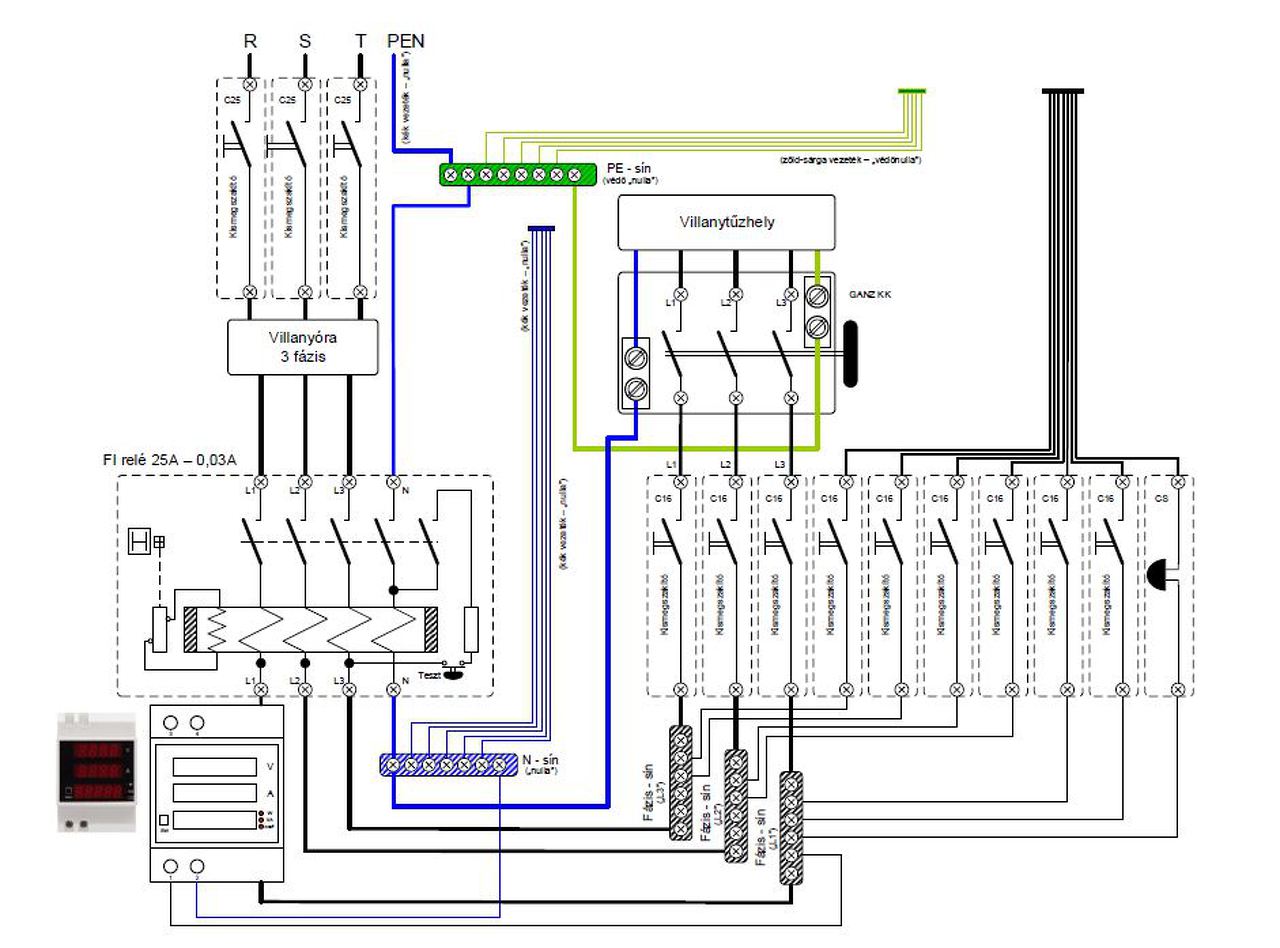Click the Teszt push-button on the FI relay
The width and height of the screenshot is (1280, 948).
[452, 673]
